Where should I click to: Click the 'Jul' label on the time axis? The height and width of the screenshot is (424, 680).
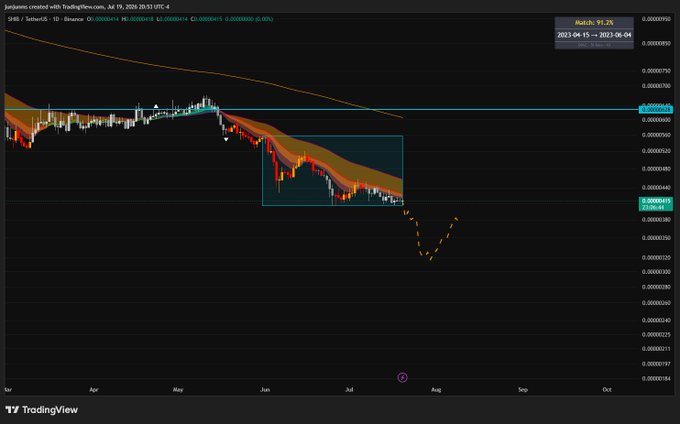(349, 389)
